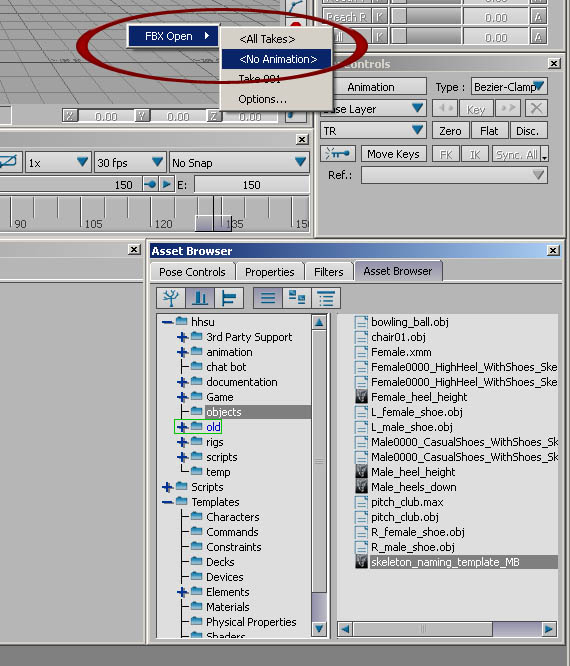570x666 pixels.
Task: Expand the 3rd Party Support folder
Action: [x=182, y=337]
